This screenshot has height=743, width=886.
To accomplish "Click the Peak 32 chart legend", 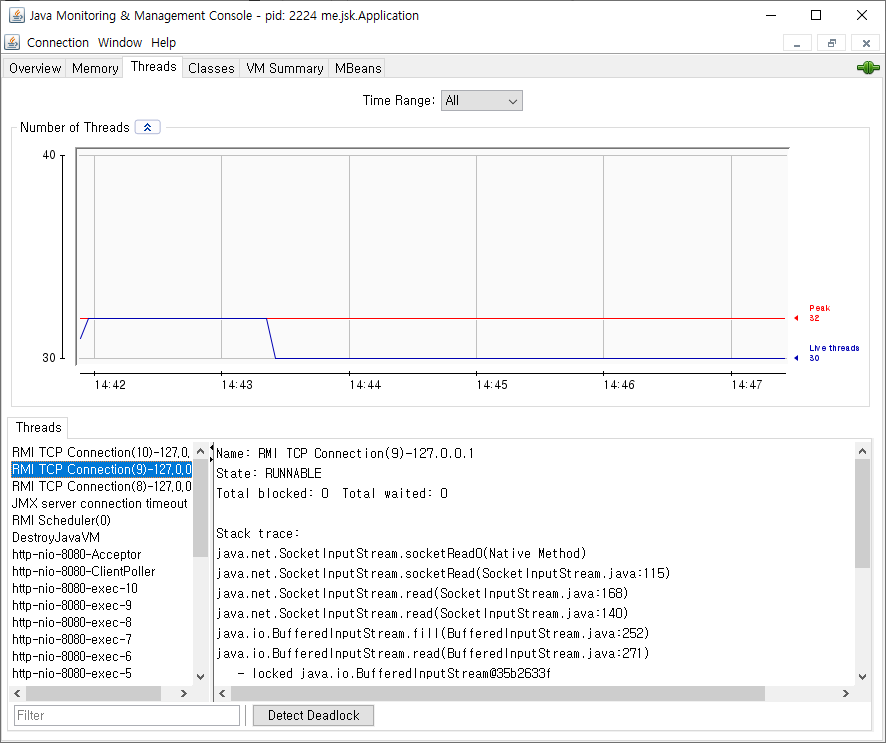I will point(814,313).
